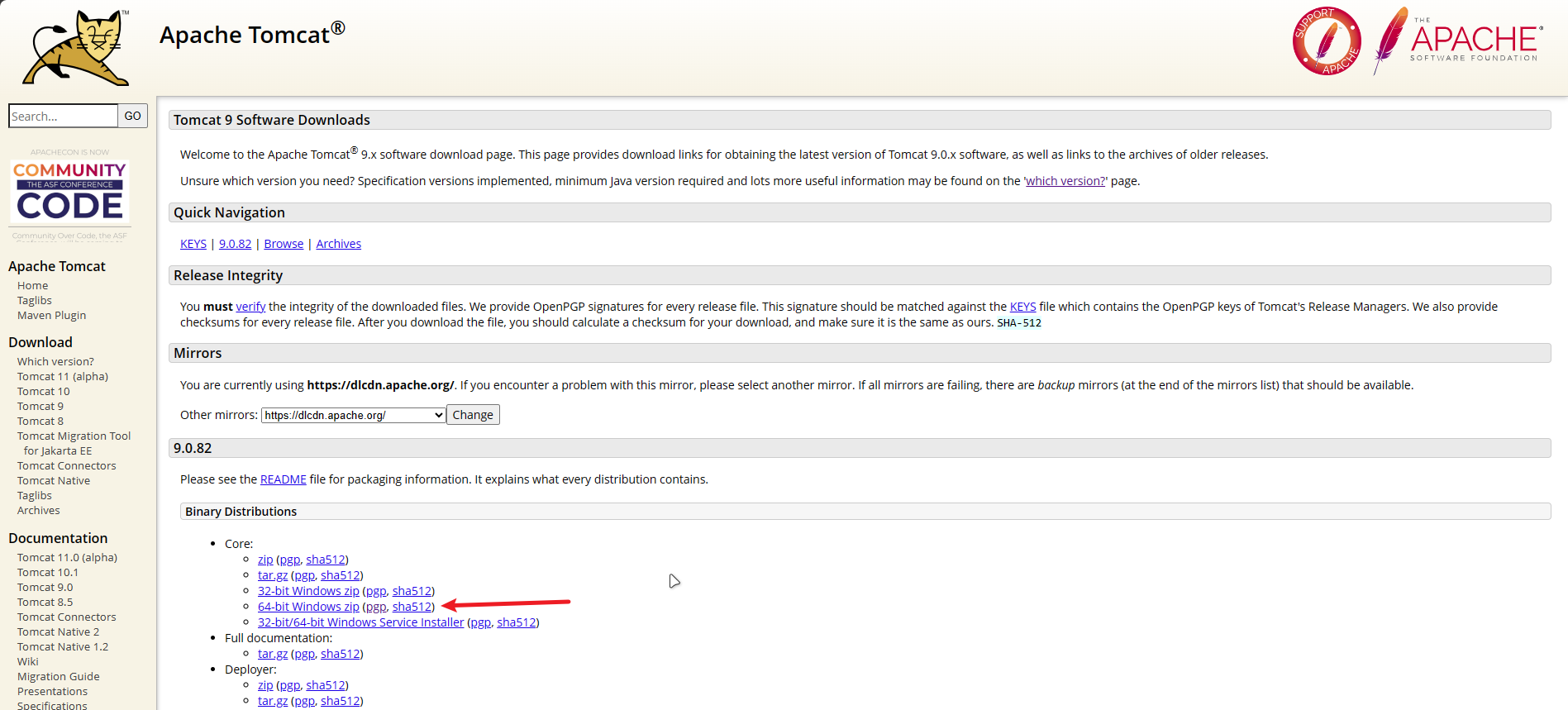This screenshot has width=1568, height=710.
Task: Click the verify link in Release Integrity
Action: (250, 307)
